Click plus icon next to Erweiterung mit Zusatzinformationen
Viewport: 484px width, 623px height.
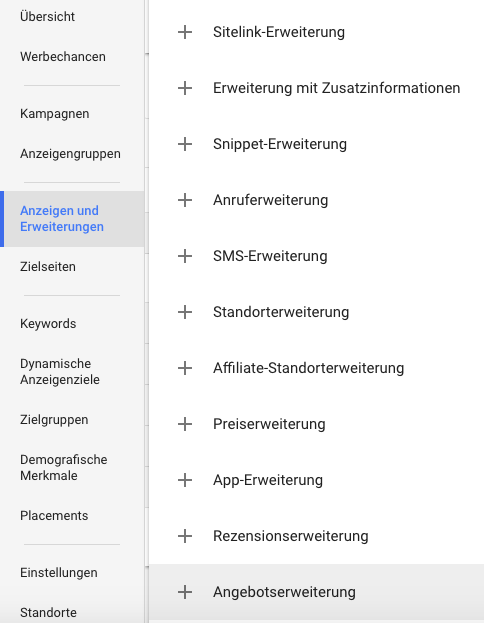[x=185, y=88]
